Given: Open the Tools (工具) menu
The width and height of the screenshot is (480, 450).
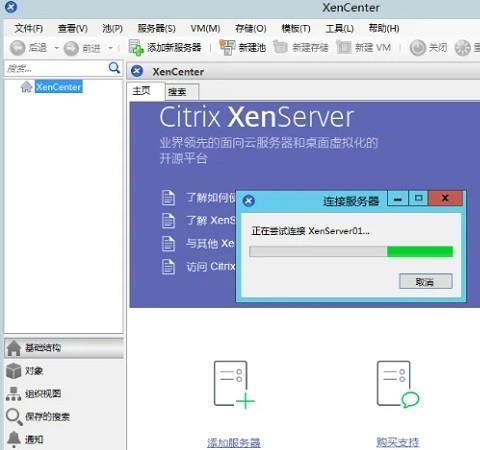Looking at the screenshot, I should [x=339, y=29].
